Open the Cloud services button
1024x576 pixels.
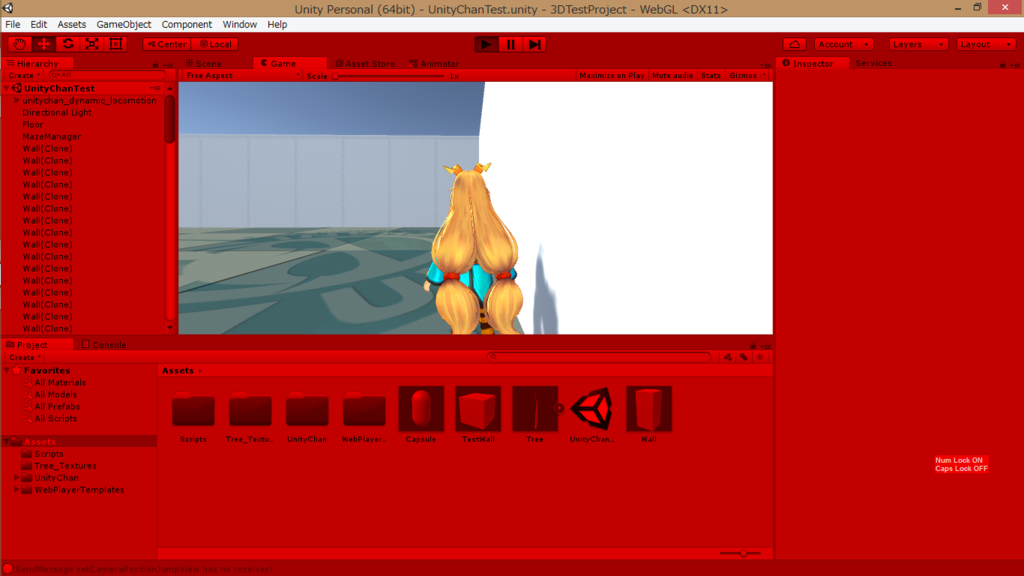(795, 44)
